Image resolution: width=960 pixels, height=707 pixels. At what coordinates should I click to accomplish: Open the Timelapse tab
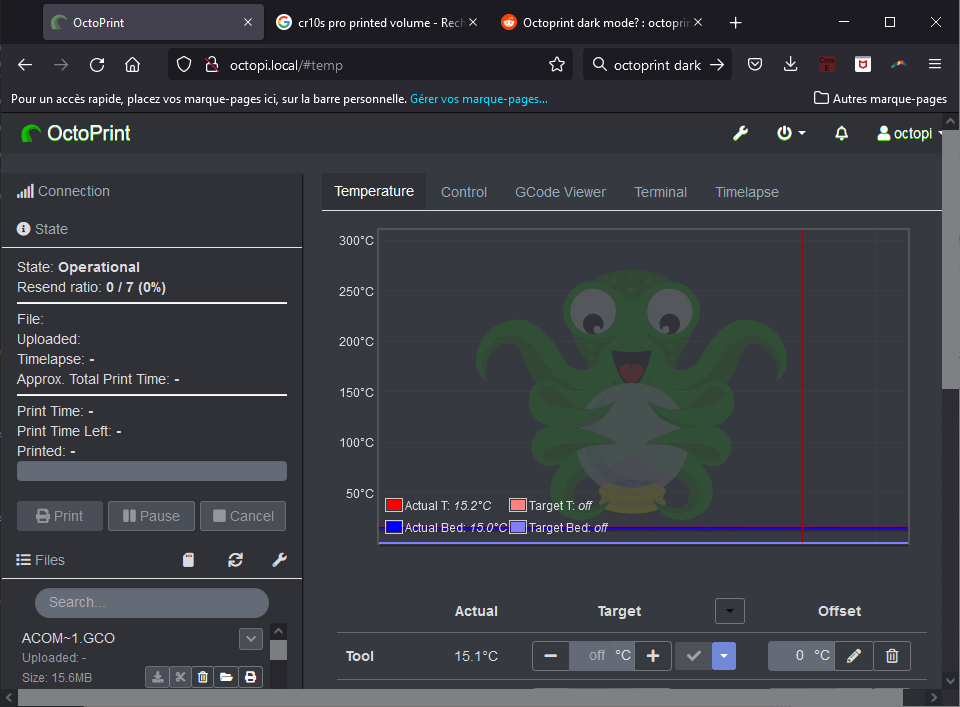point(747,192)
